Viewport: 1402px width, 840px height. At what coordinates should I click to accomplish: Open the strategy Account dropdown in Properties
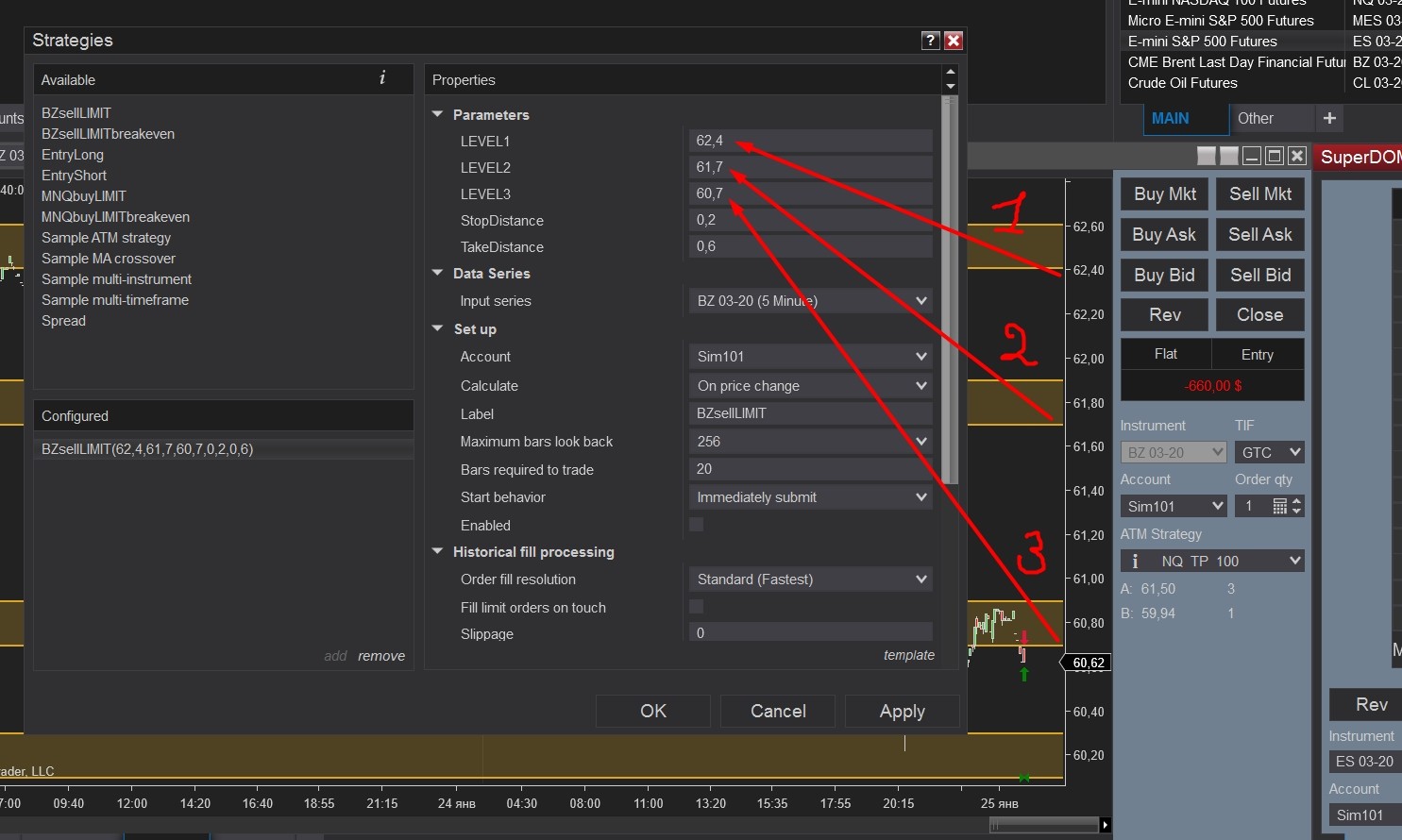click(811, 357)
